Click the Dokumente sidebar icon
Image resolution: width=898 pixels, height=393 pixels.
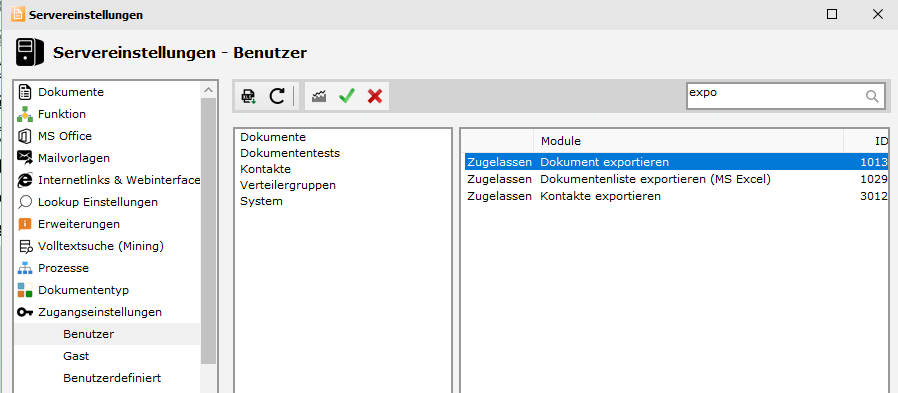click(x=25, y=92)
